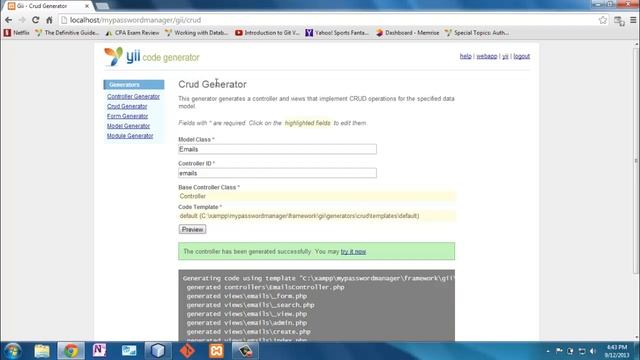Click the Yii code generator logo
This screenshot has width=640, height=360.
151,56
